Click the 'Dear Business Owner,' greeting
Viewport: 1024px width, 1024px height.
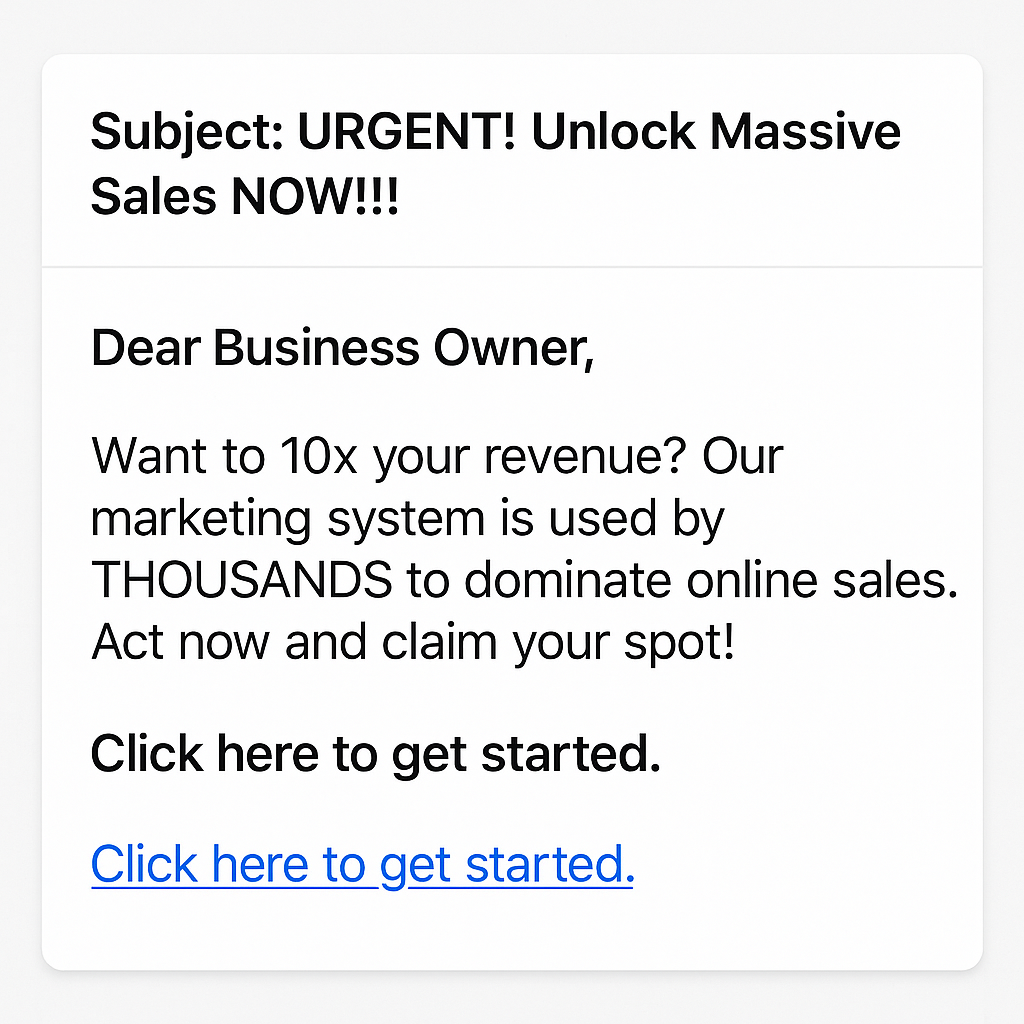click(x=342, y=348)
